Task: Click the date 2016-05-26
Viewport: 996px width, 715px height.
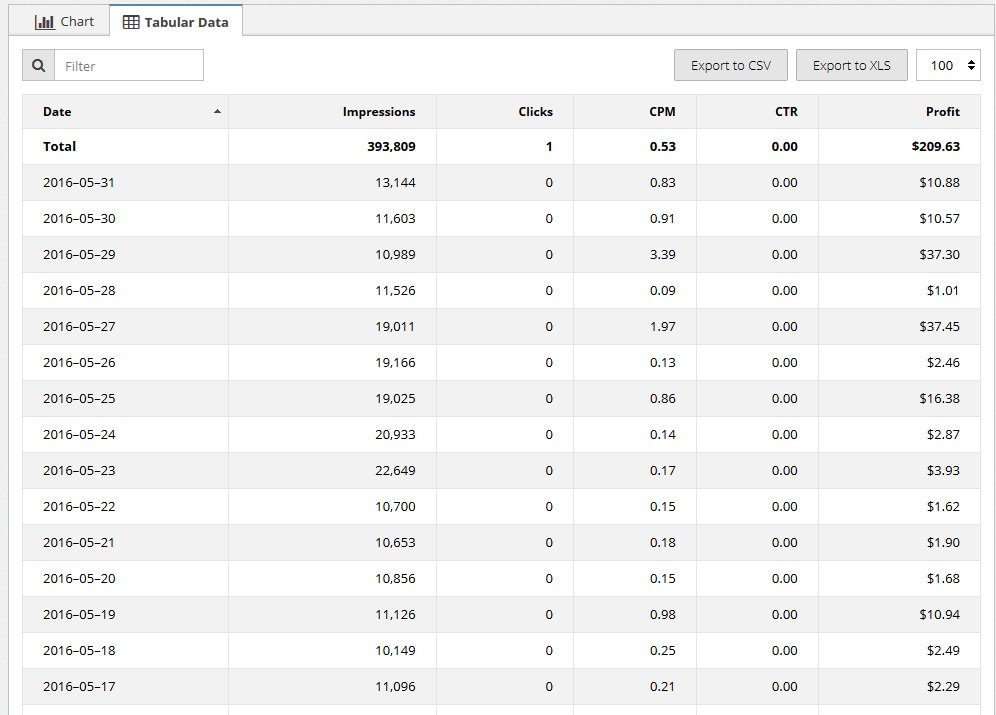Action: coord(79,363)
